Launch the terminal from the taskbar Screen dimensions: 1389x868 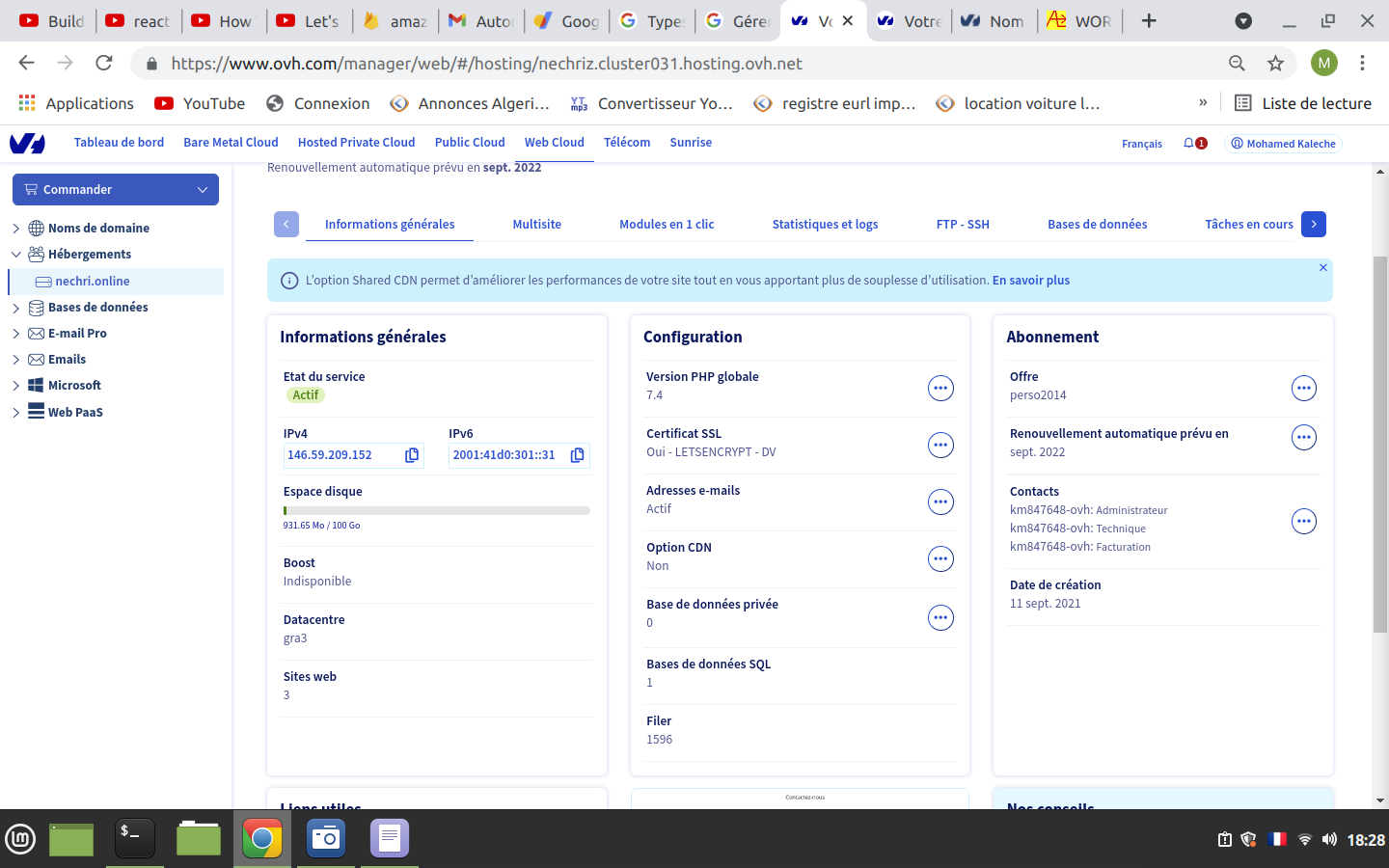(x=134, y=838)
